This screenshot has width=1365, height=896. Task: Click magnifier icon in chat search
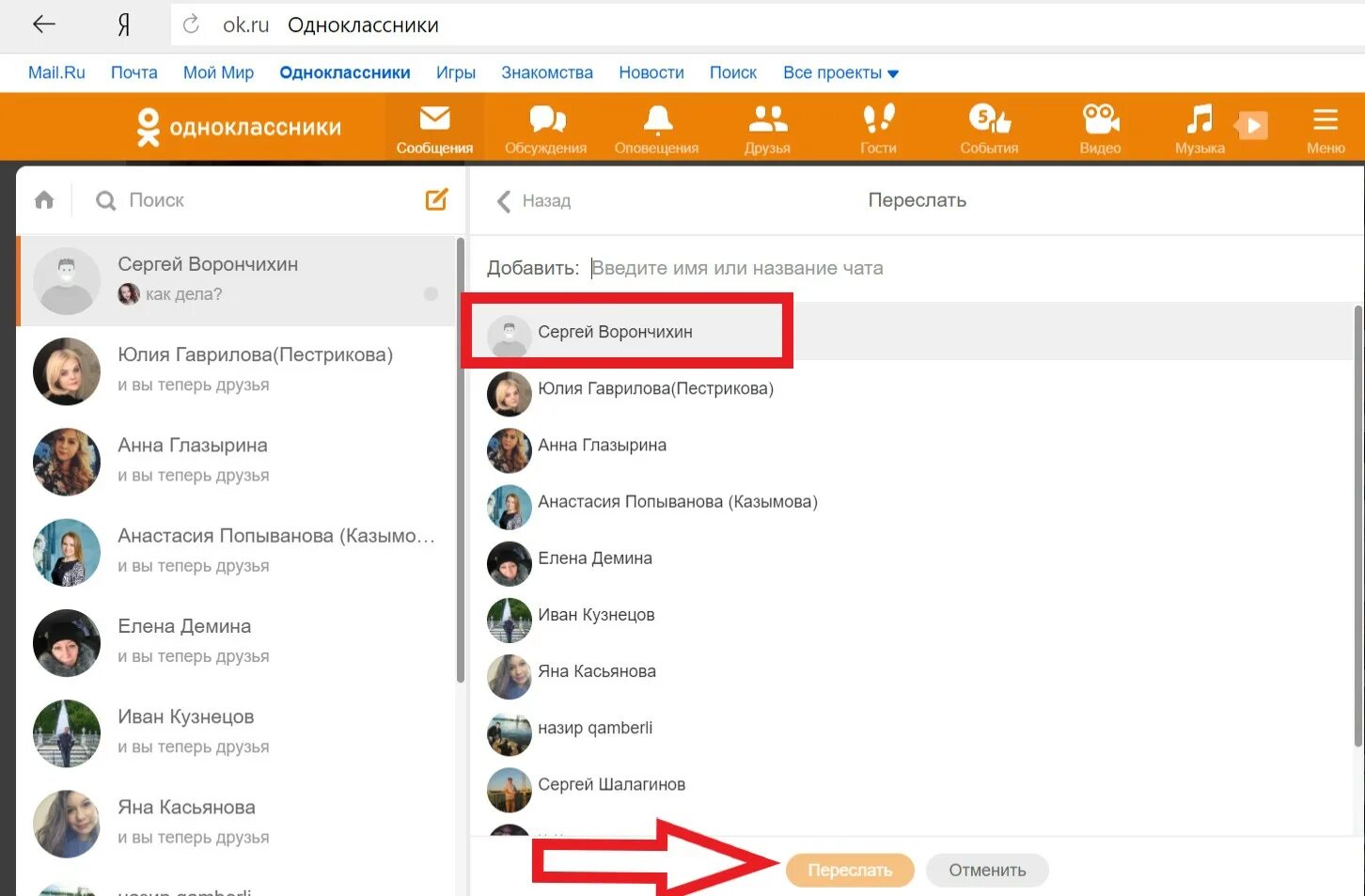[106, 201]
